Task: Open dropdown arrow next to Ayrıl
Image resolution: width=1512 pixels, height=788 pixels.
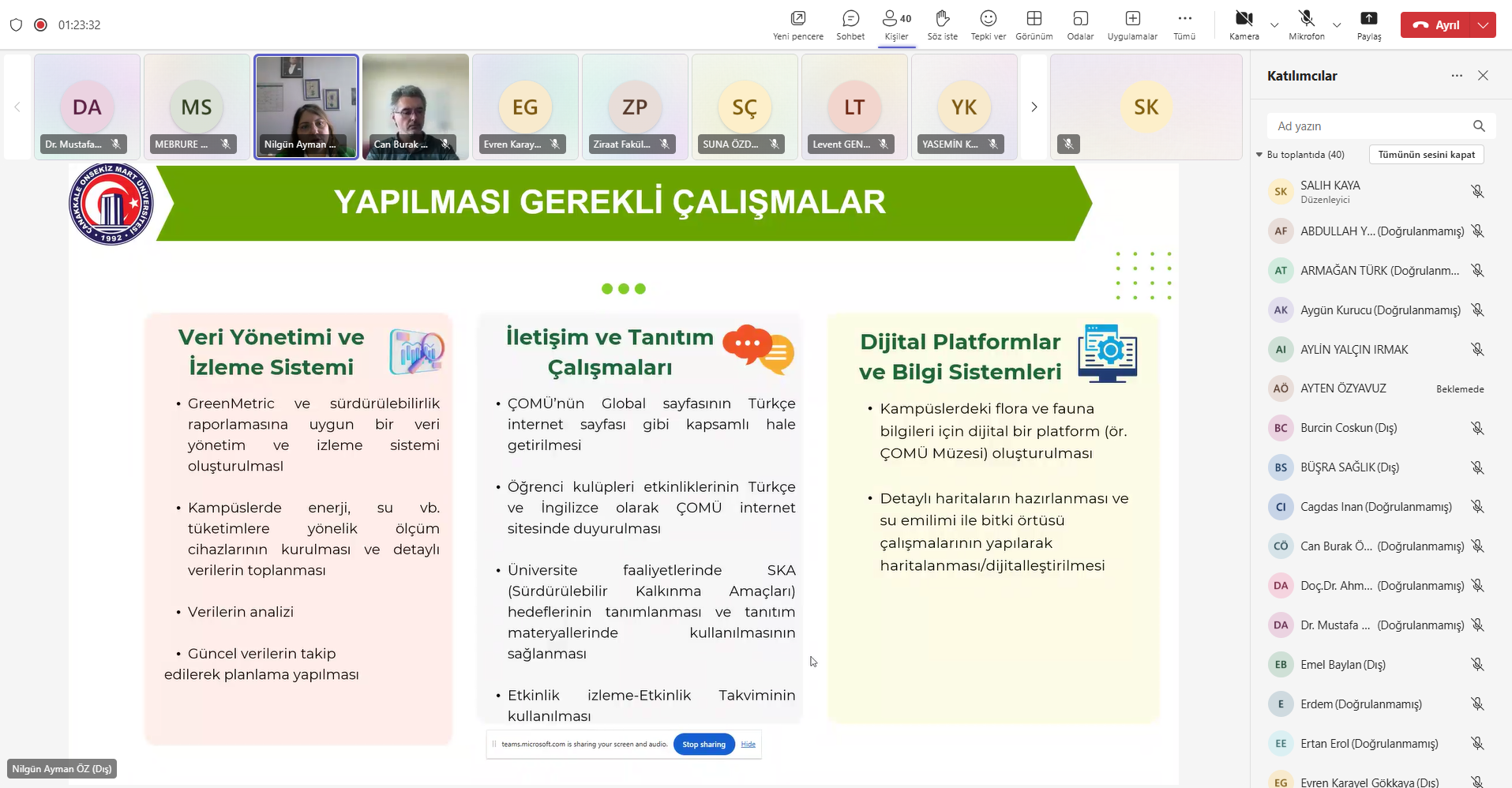Action: pyautogui.click(x=1484, y=25)
